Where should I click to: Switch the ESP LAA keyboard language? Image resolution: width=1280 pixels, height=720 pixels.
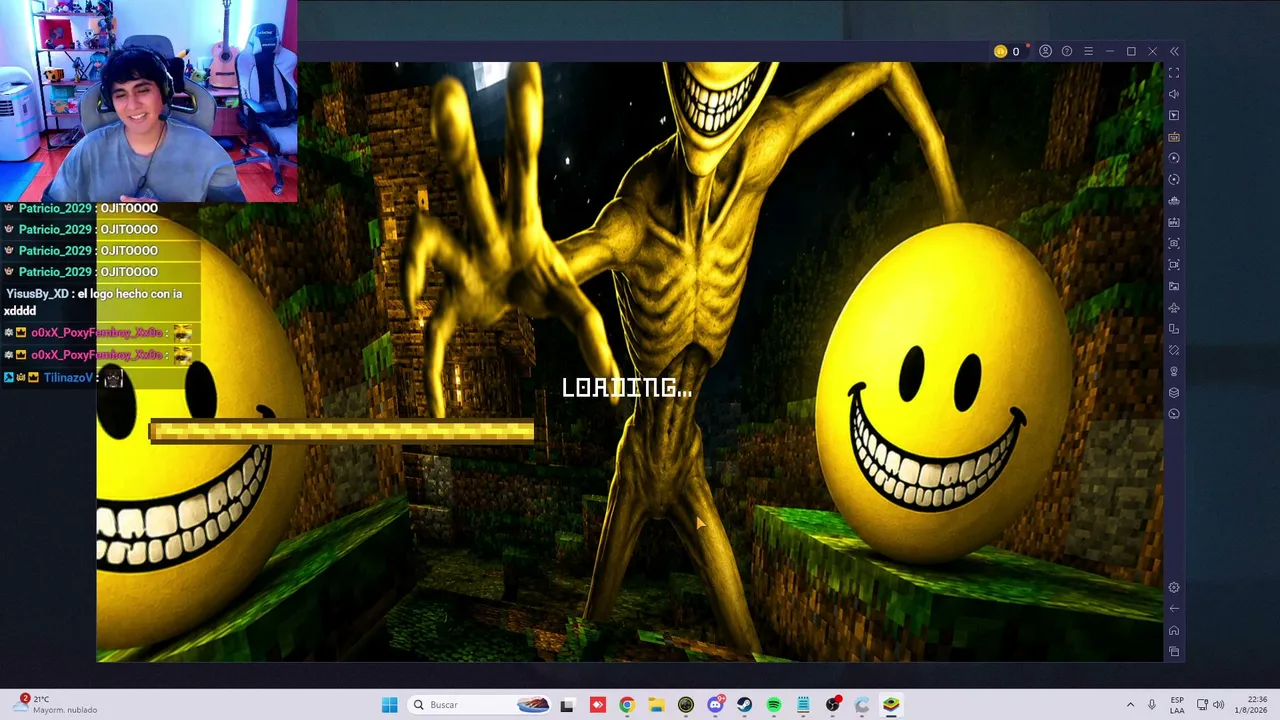pos(1177,705)
